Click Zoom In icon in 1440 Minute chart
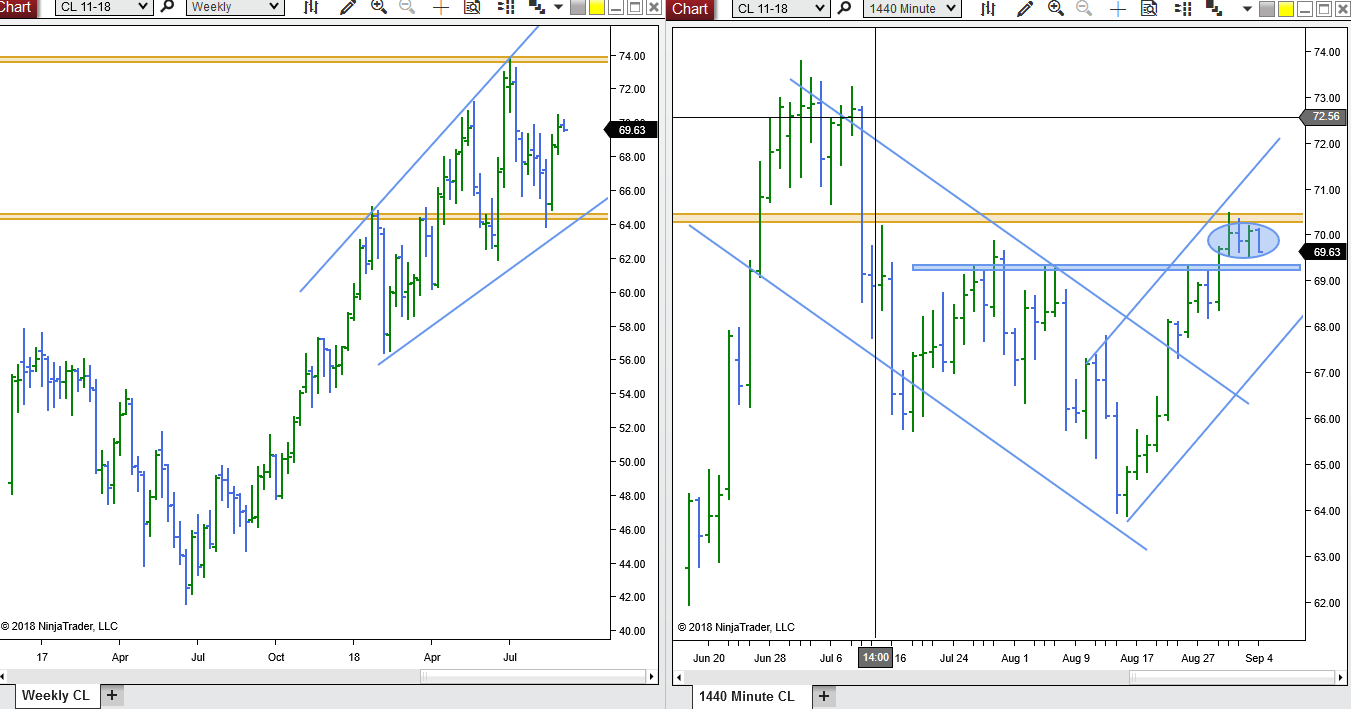Image resolution: width=1351 pixels, height=709 pixels. pos(1056,8)
